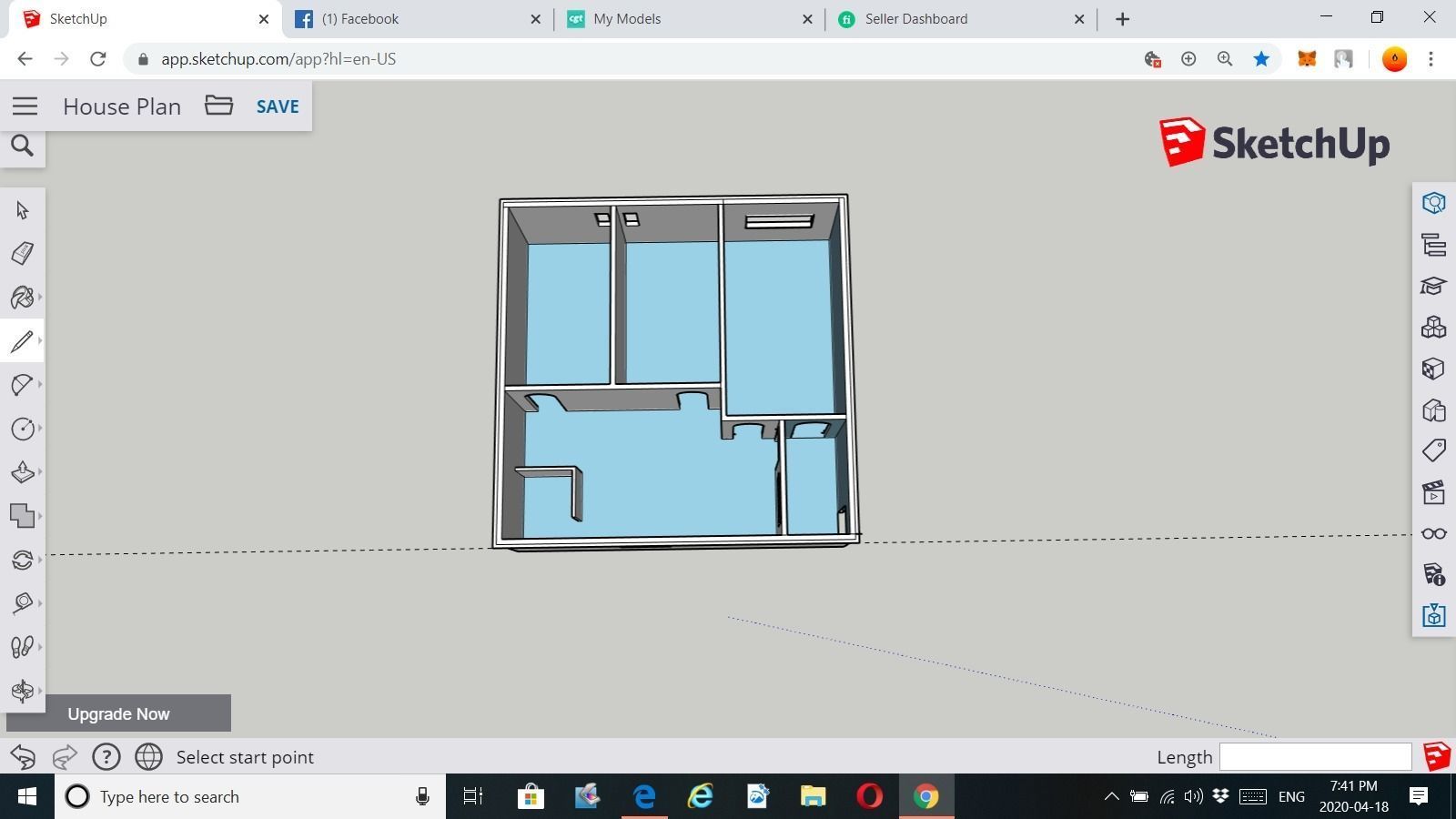Bookmark star icon in address bar
The height and width of the screenshot is (819, 1456).
pos(1261,59)
